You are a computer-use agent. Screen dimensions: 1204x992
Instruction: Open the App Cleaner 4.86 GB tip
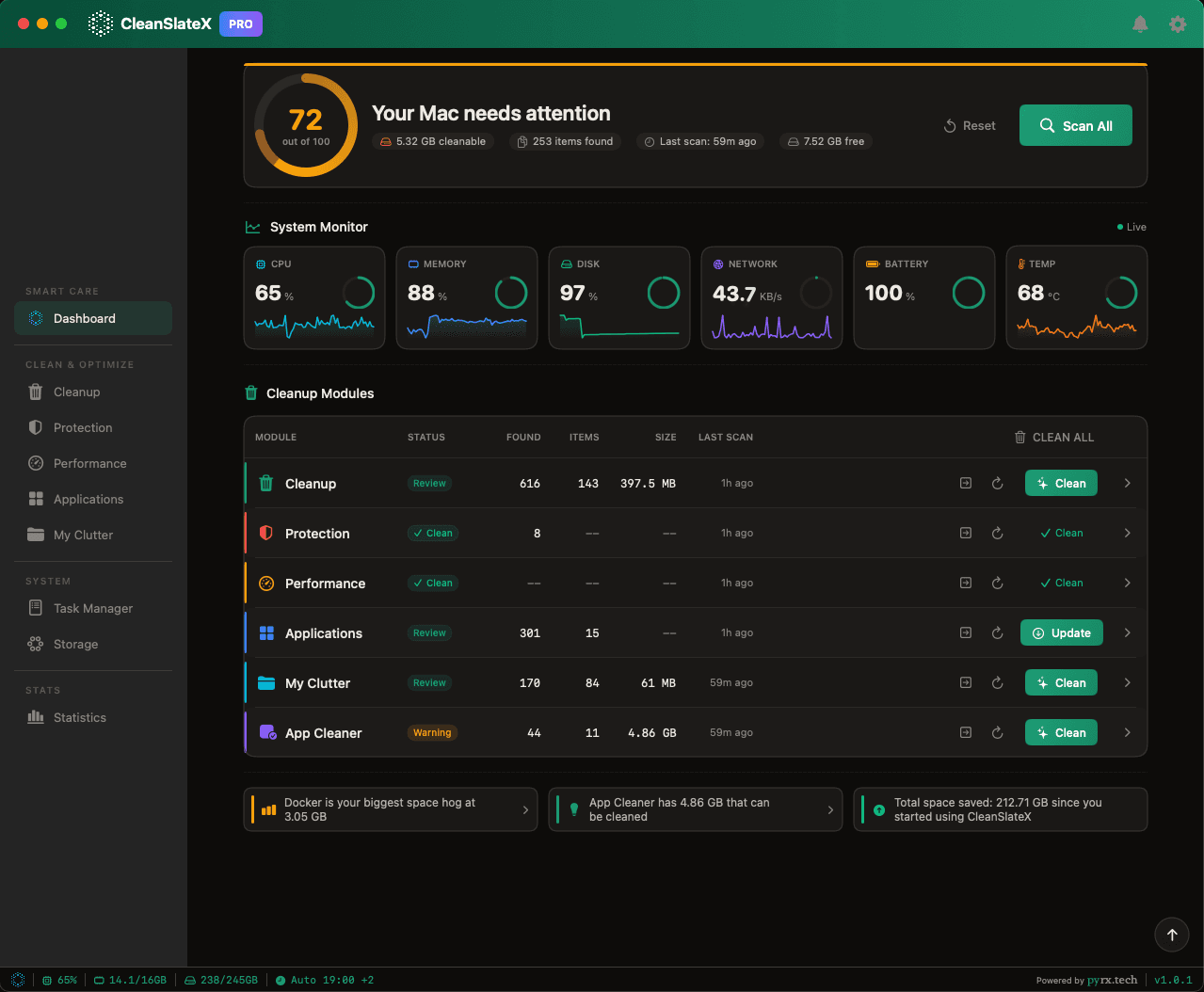click(x=696, y=809)
